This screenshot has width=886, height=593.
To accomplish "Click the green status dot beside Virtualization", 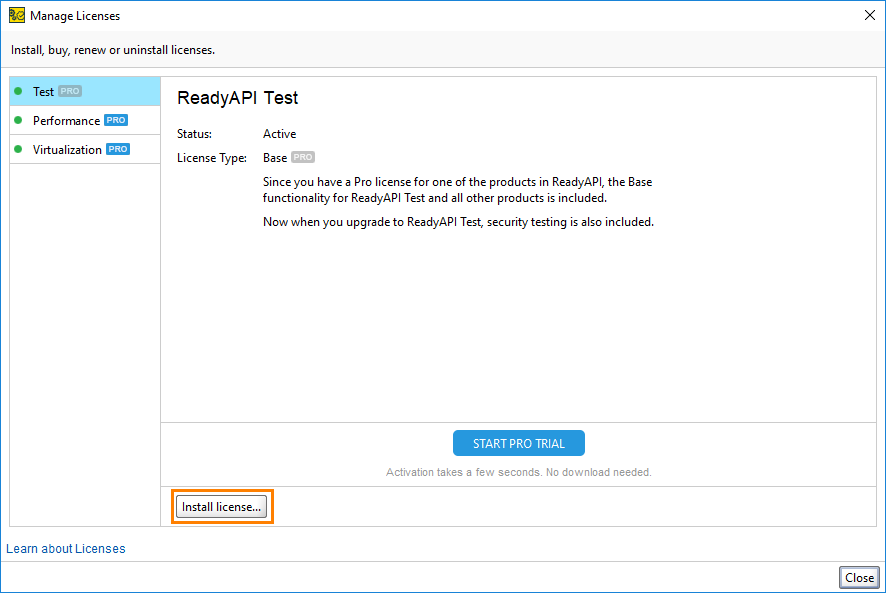I will [x=18, y=150].
